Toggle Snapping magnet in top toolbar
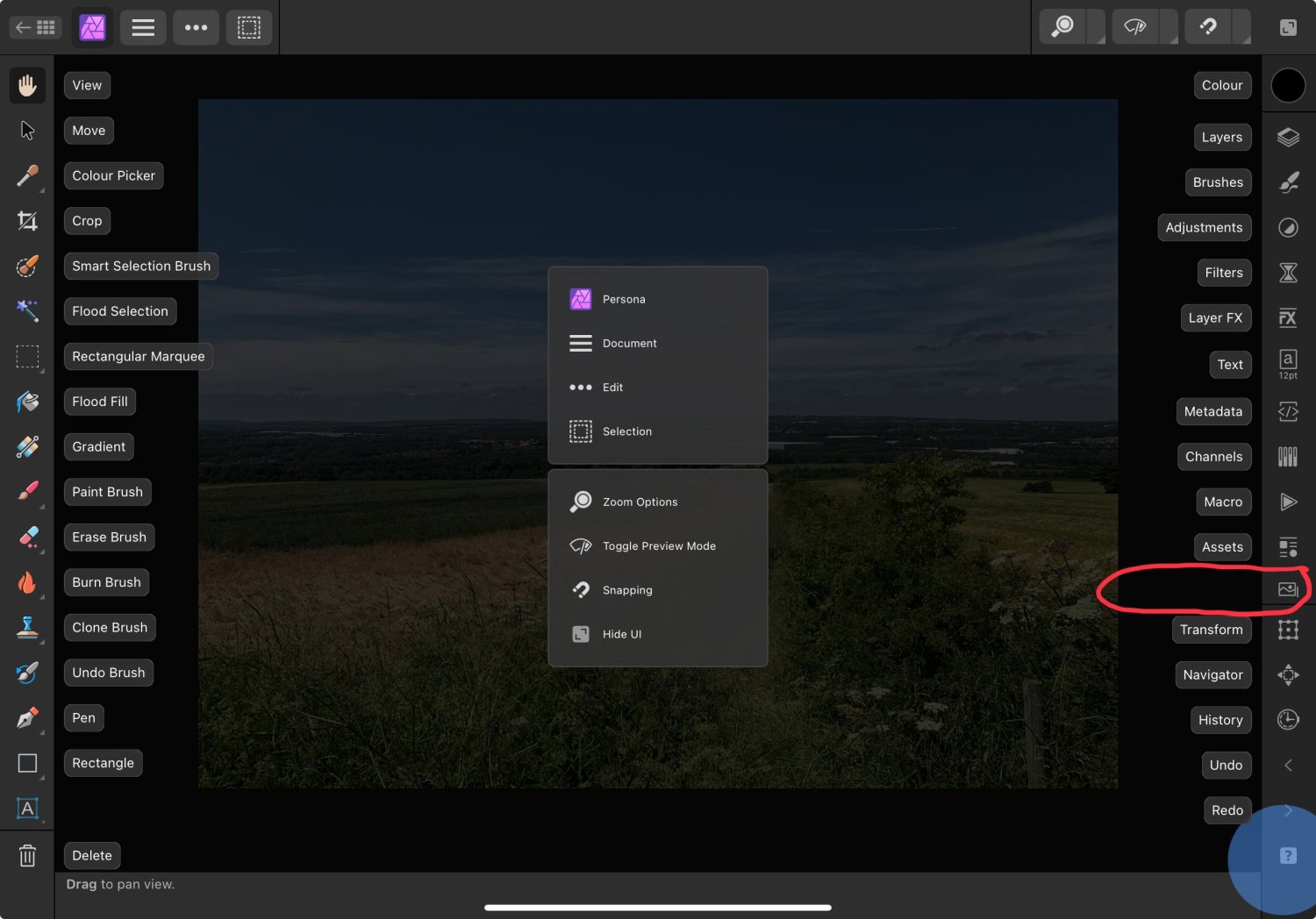The image size is (1316, 919). 1208,27
